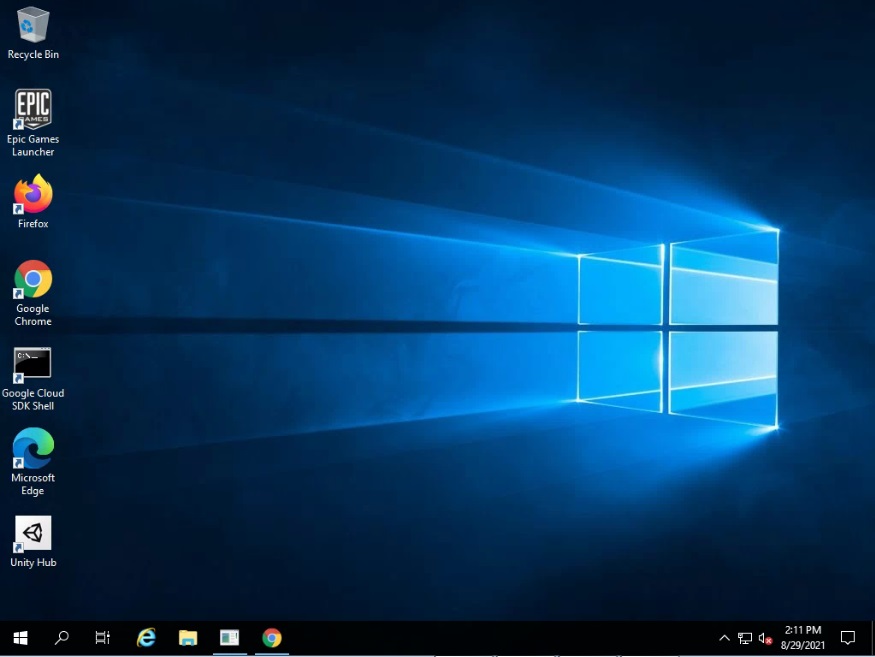
Task: Launch Internet Explorer from the taskbar
Action: click(146, 637)
